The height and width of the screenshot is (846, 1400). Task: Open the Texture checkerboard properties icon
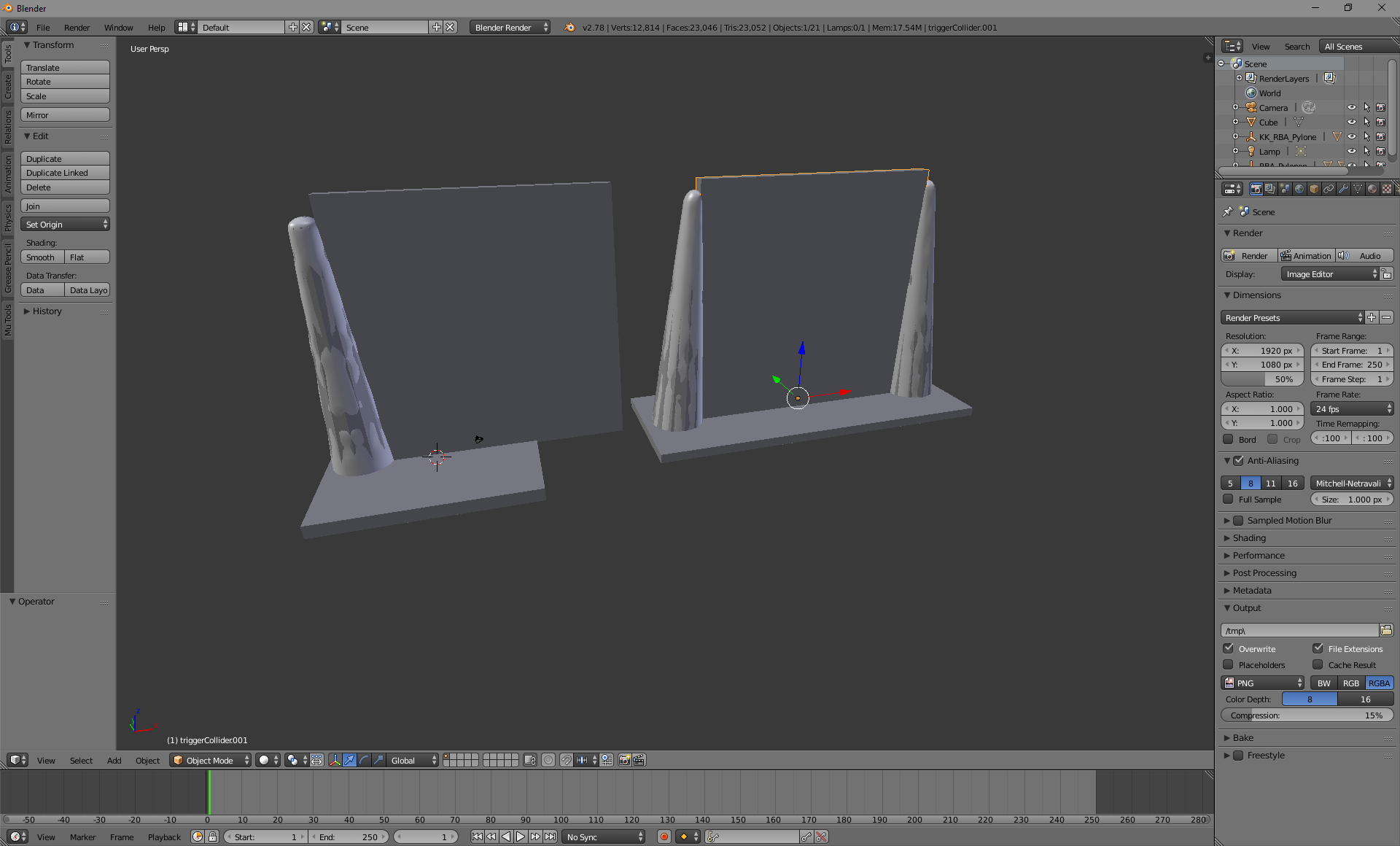[1387, 189]
